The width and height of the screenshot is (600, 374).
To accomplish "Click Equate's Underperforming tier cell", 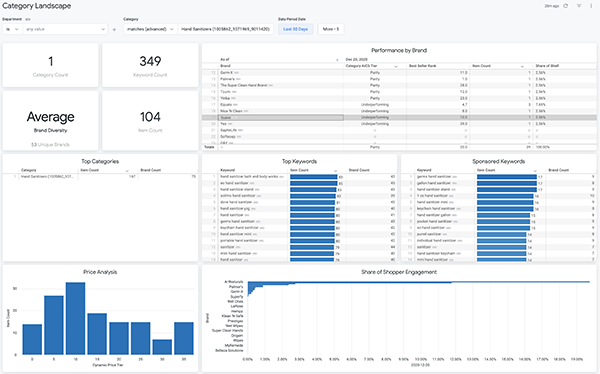I will point(375,105).
